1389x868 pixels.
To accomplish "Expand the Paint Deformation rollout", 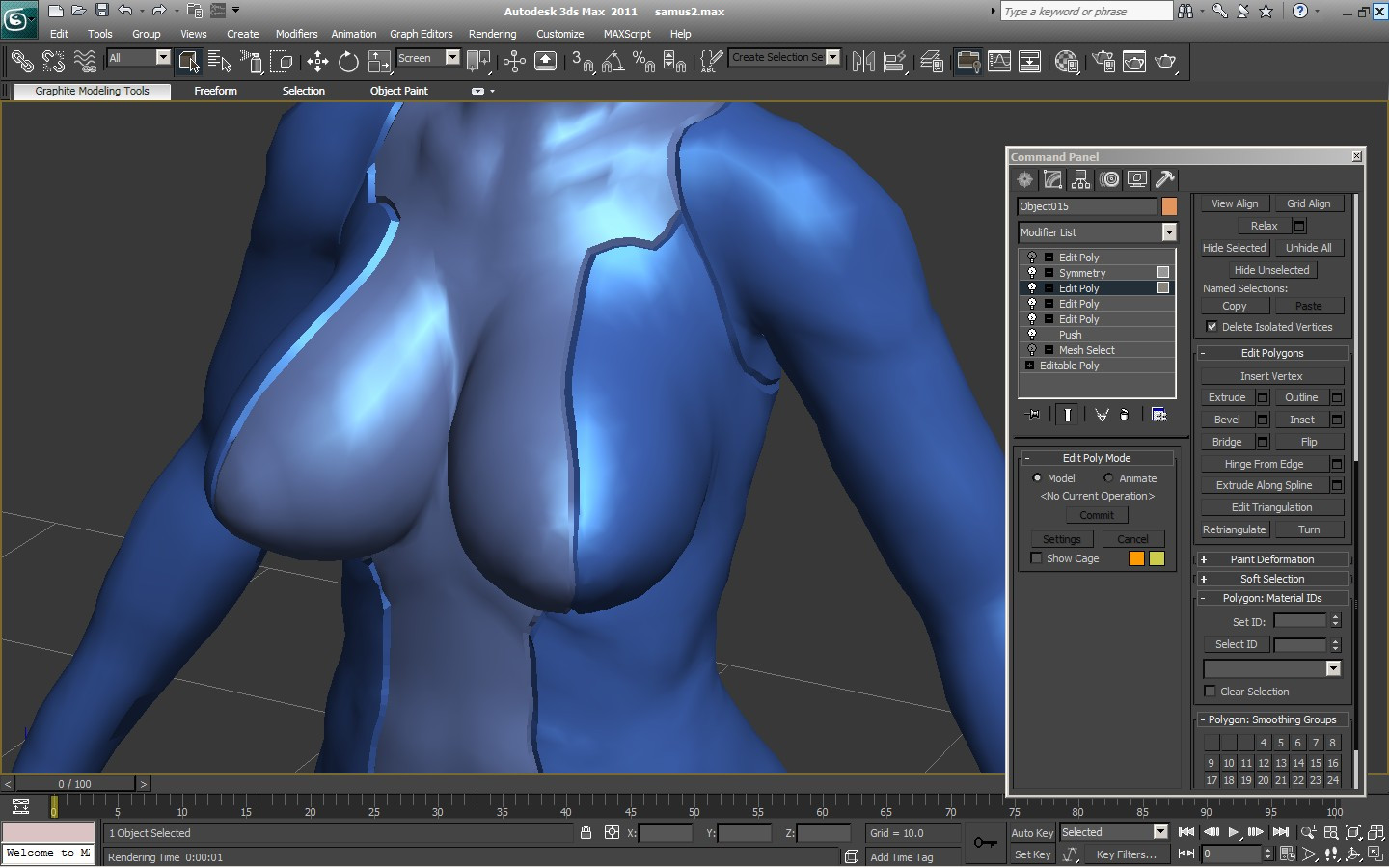I will pos(1272,559).
